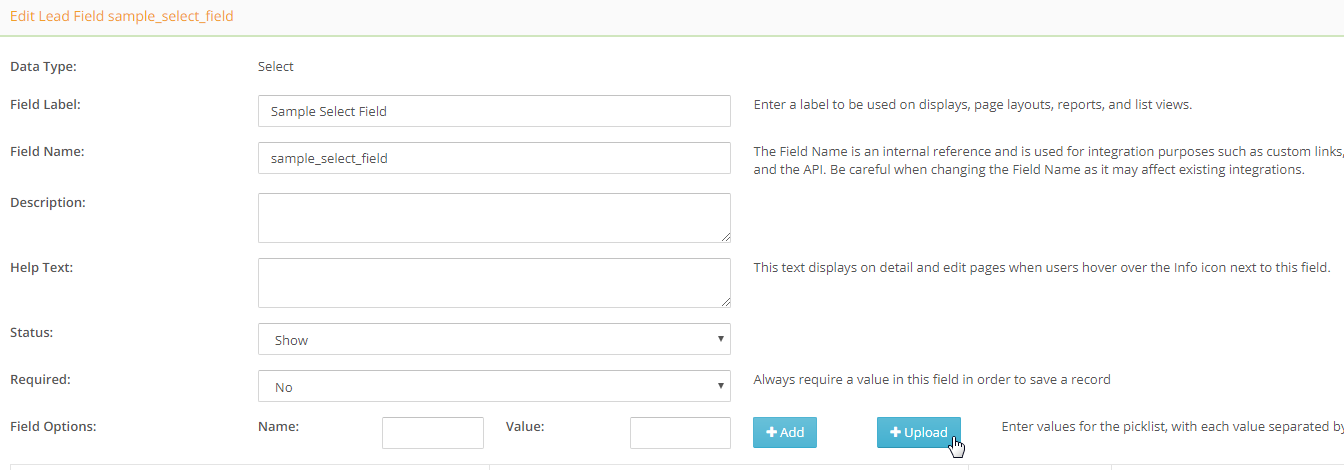This screenshot has width=1344, height=470.
Task: Click inside the Description text area
Action: point(494,217)
